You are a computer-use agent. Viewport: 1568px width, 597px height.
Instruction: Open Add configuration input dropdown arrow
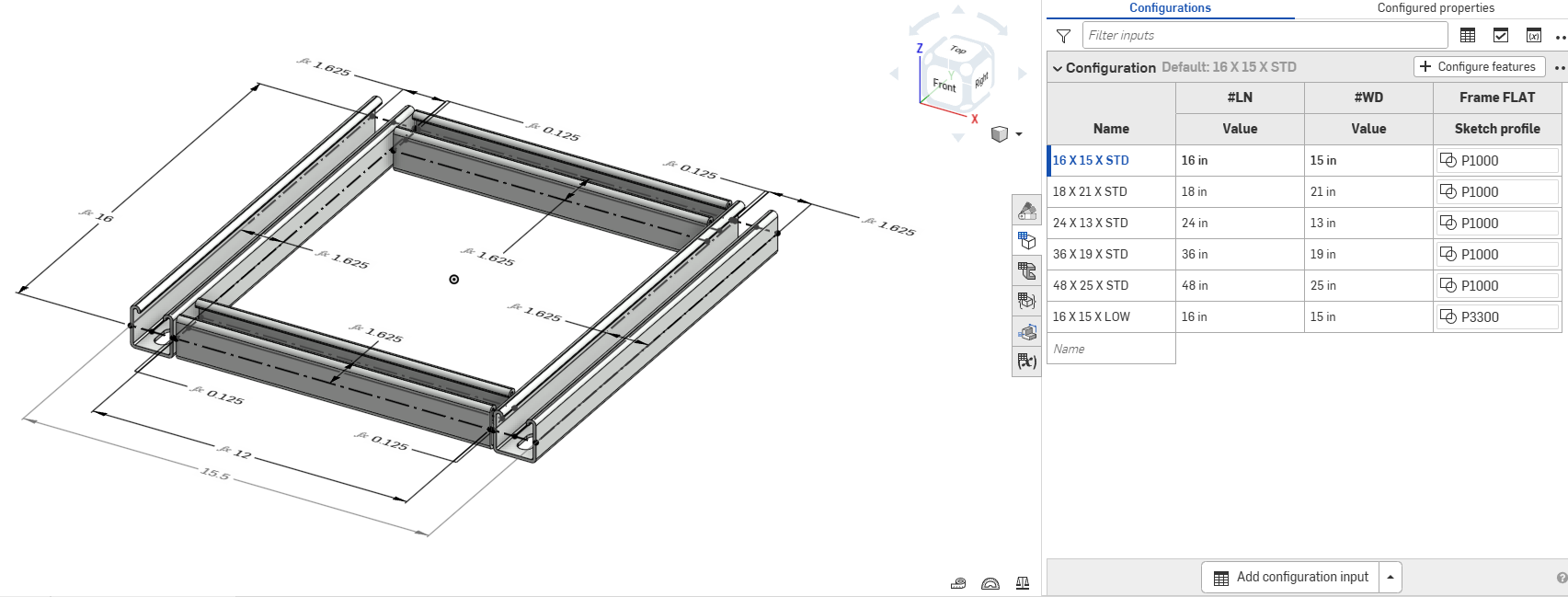click(x=1391, y=577)
